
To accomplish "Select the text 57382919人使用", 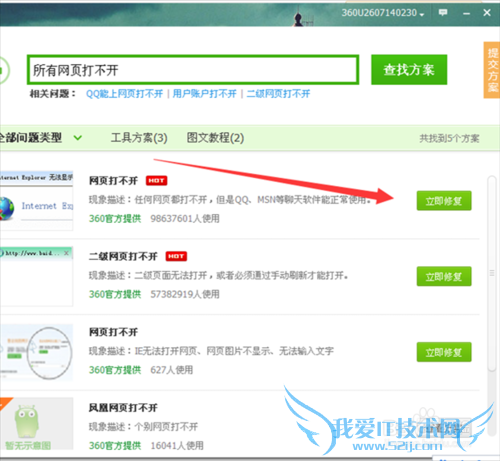I will click(185, 294).
